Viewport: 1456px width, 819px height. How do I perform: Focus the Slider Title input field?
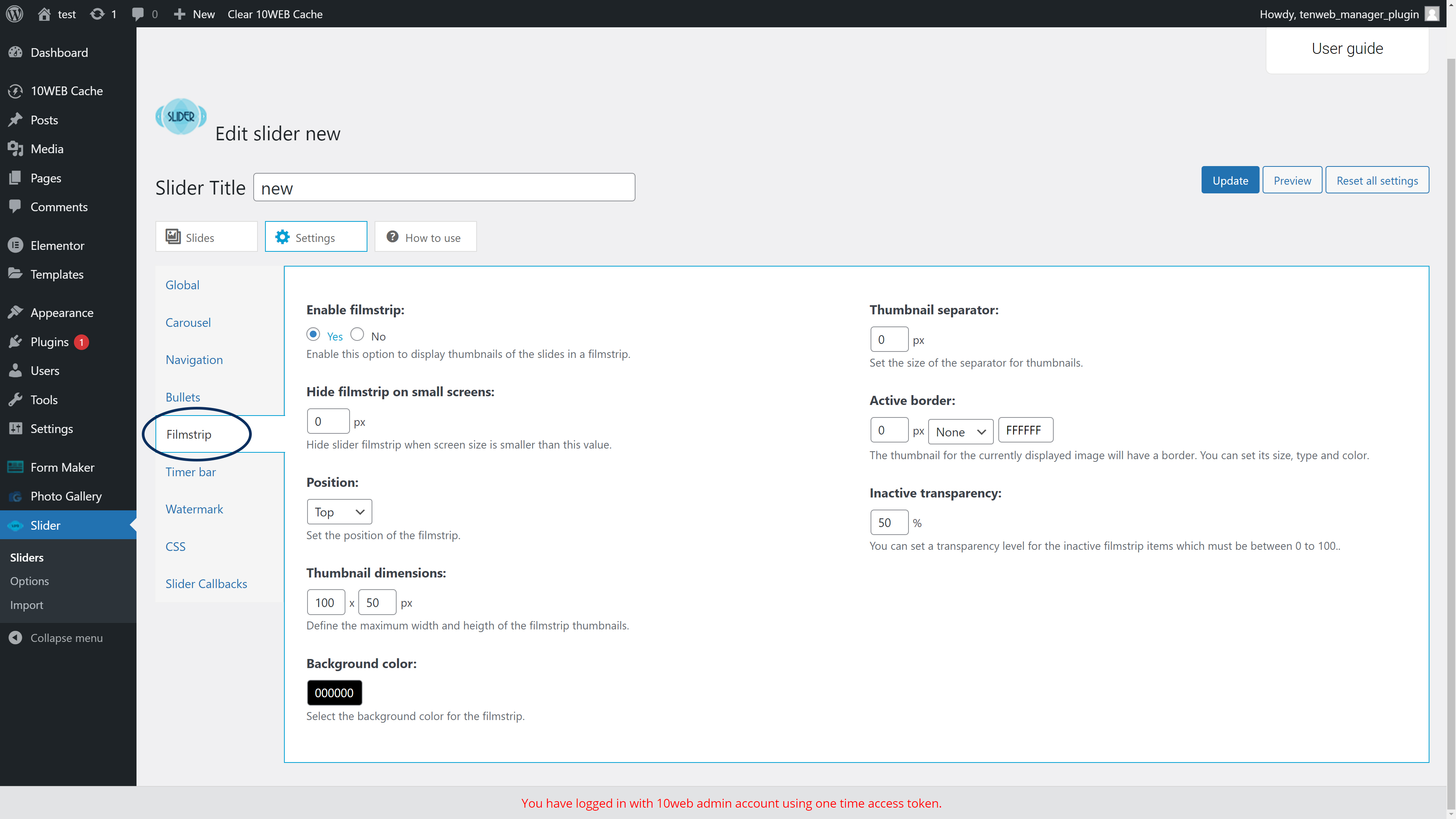pyautogui.click(x=444, y=187)
